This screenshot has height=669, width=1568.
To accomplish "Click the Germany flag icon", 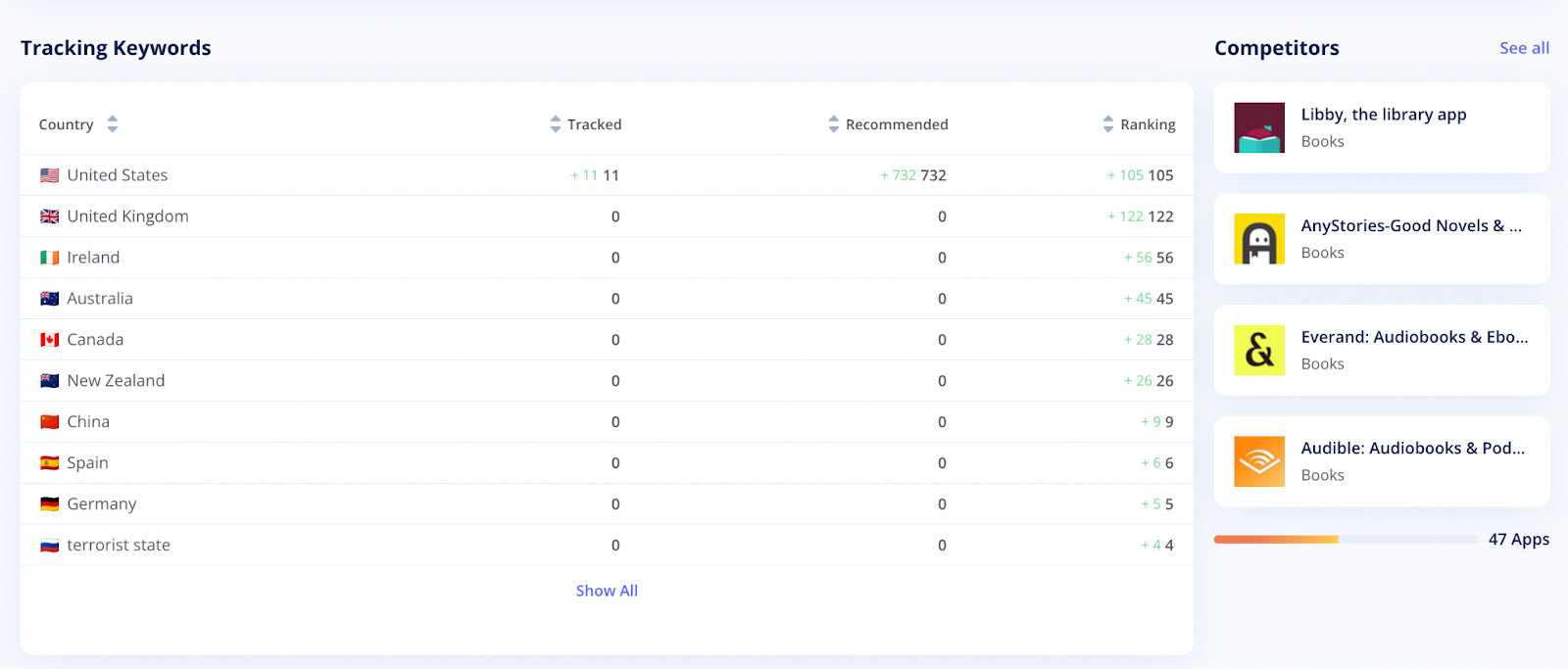I will coord(50,504).
